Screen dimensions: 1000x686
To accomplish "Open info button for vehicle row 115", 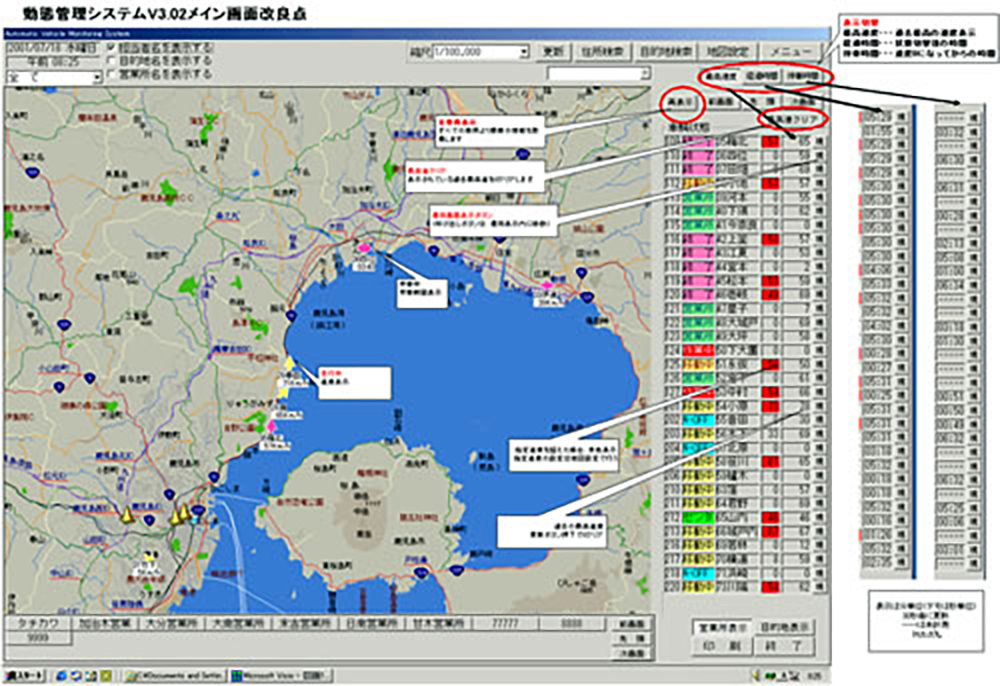I will point(819,226).
